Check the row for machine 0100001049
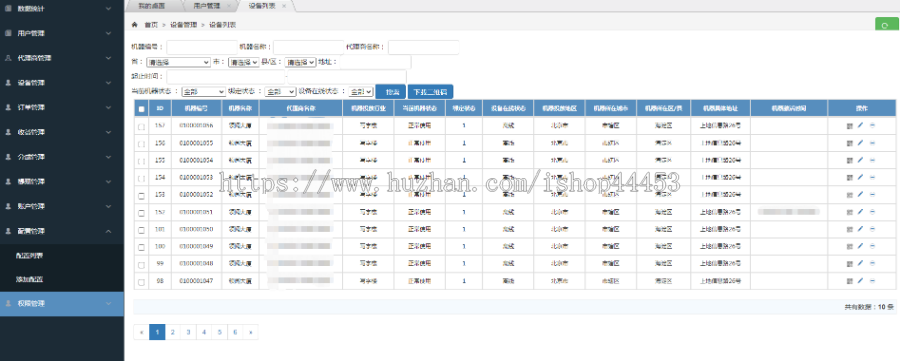 (141, 247)
